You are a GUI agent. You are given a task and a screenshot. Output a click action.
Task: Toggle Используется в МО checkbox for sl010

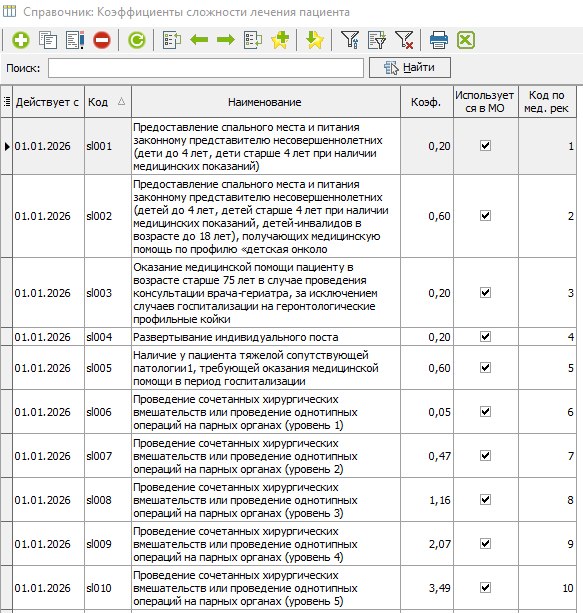pos(485,588)
